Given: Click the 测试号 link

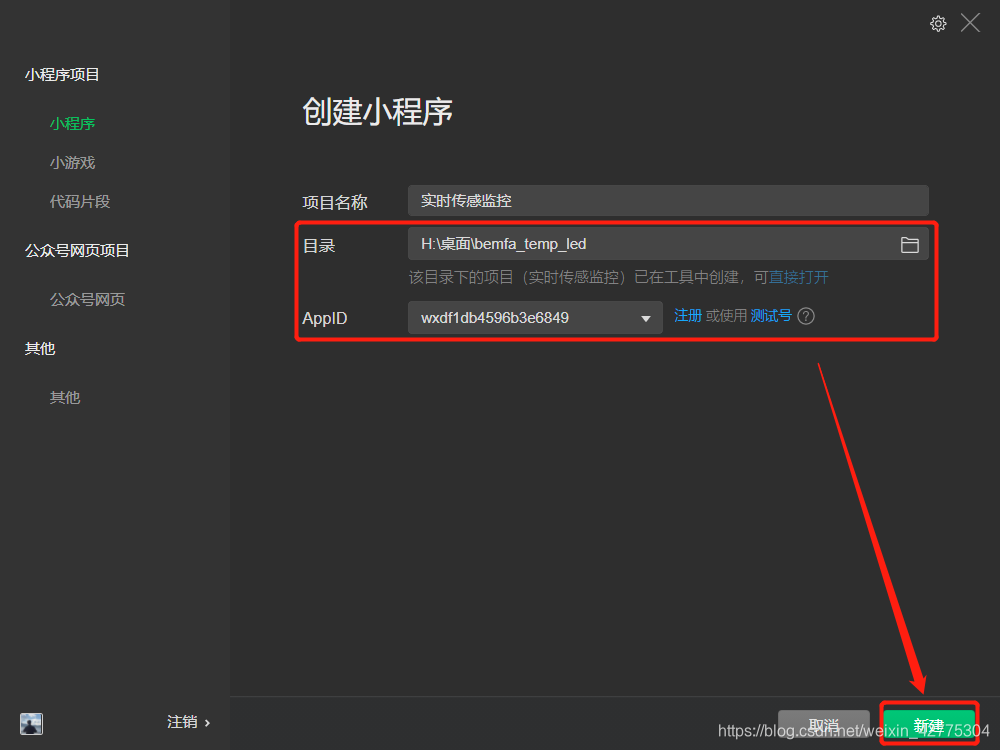Looking at the screenshot, I should coord(770,315).
